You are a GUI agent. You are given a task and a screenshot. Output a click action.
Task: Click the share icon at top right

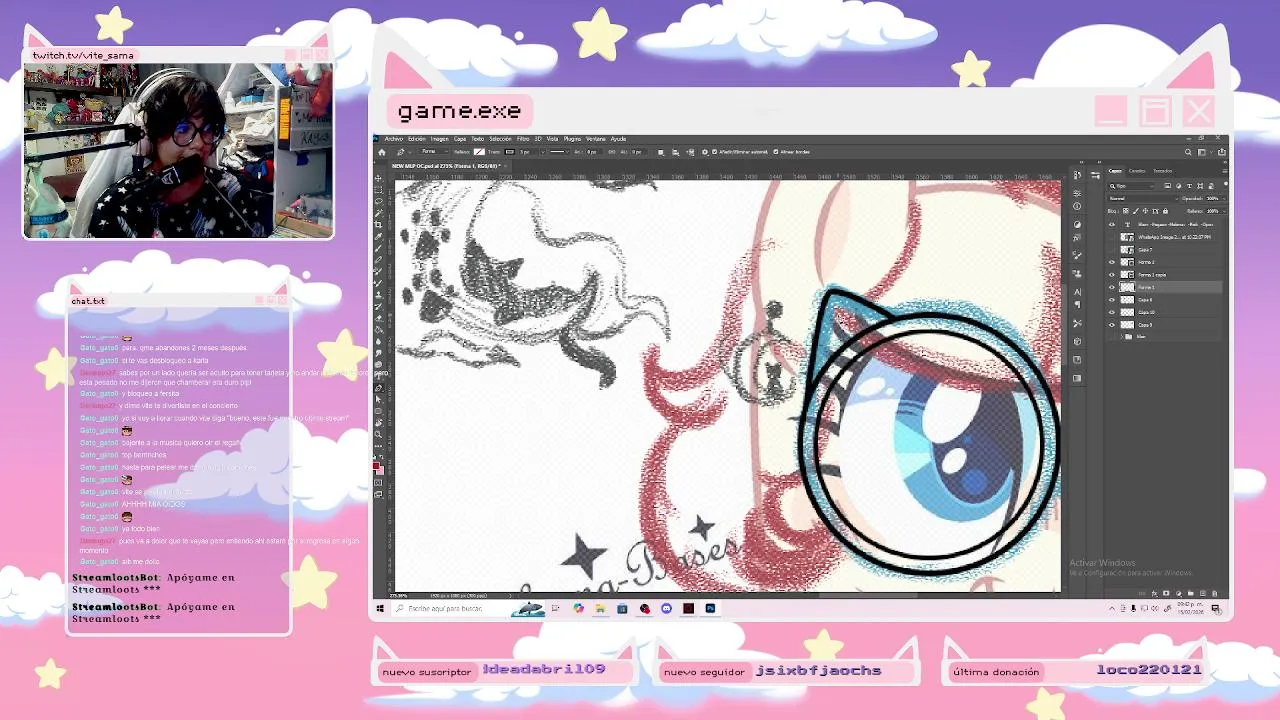pyautogui.click(x=1222, y=152)
